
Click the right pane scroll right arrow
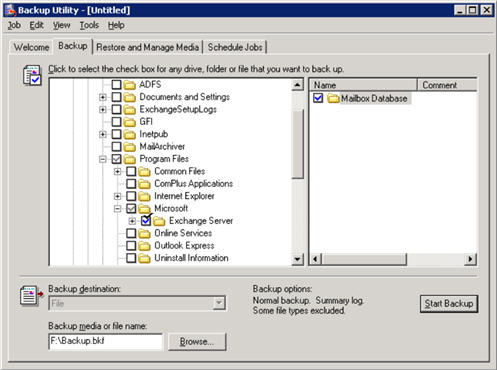pos(470,259)
